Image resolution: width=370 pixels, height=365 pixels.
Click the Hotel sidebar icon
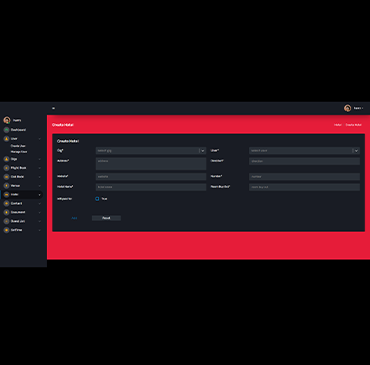click(x=6, y=194)
